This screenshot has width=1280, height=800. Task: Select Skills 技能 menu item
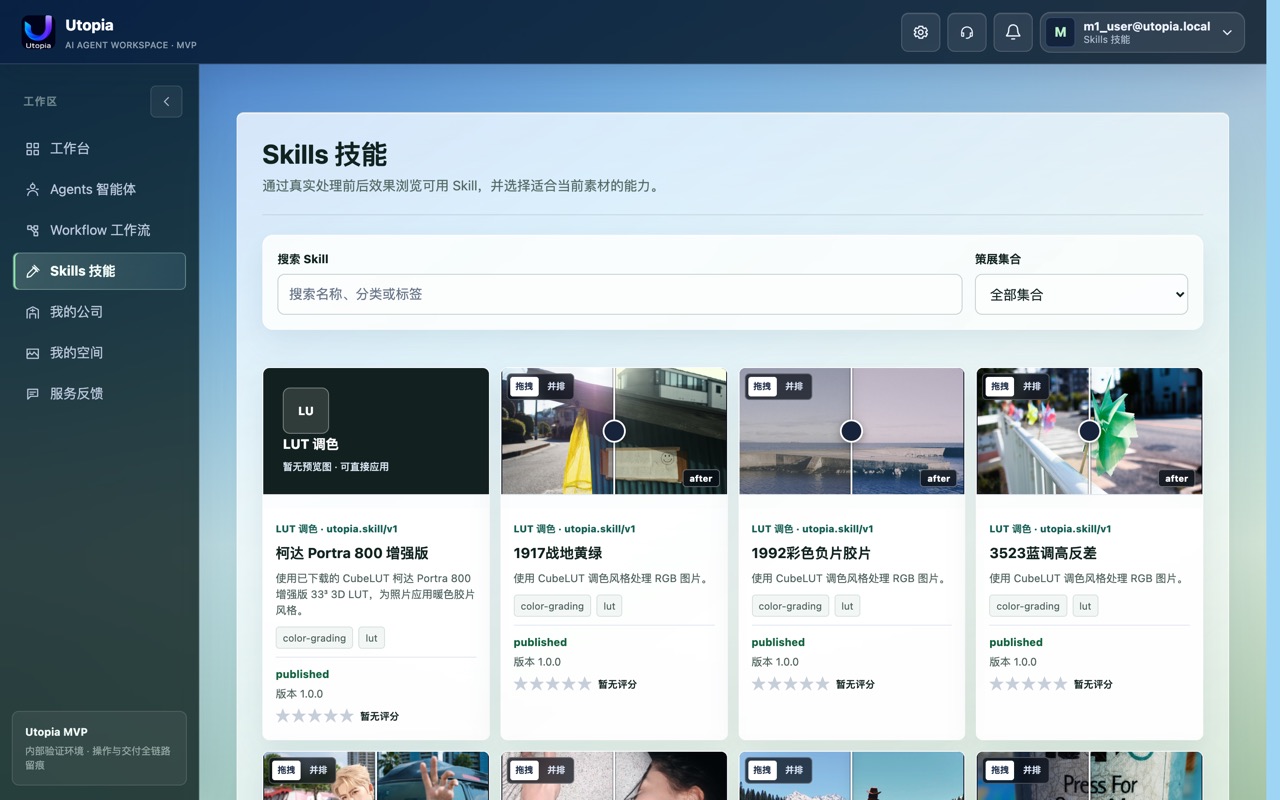99,271
